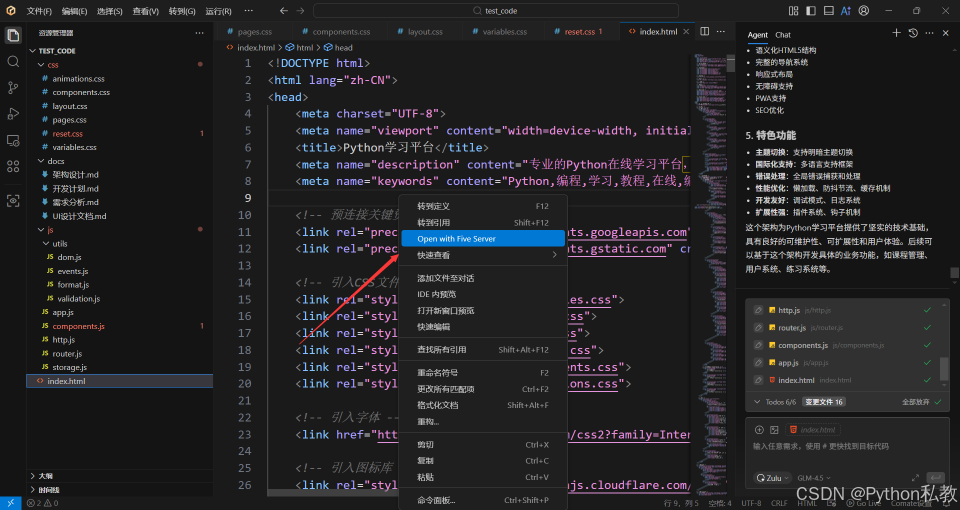The width and height of the screenshot is (960, 510).
Task: Open the Extensions view in activity bar
Action: pyautogui.click(x=13, y=167)
